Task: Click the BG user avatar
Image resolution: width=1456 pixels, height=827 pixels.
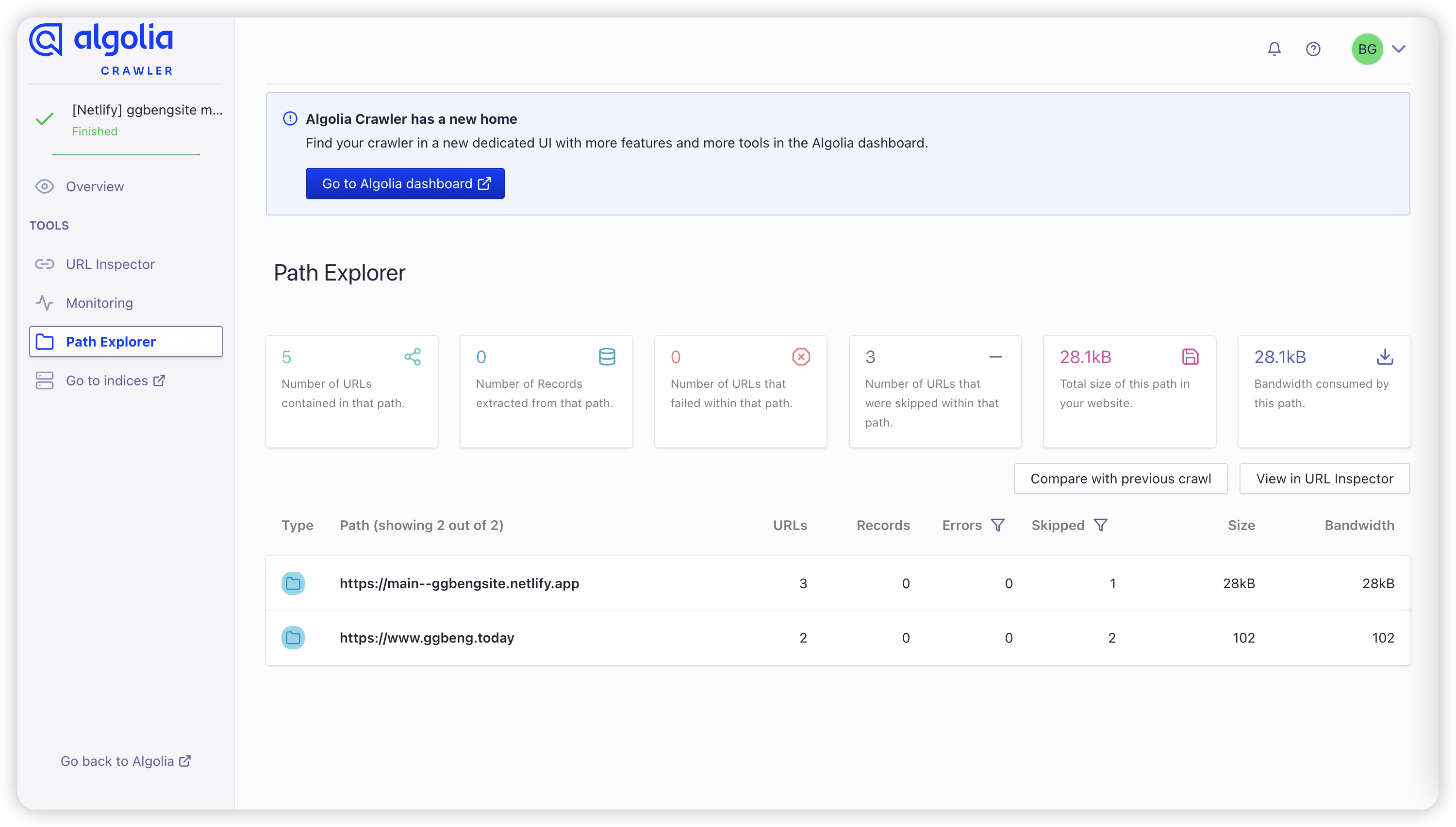Action: pyautogui.click(x=1367, y=49)
